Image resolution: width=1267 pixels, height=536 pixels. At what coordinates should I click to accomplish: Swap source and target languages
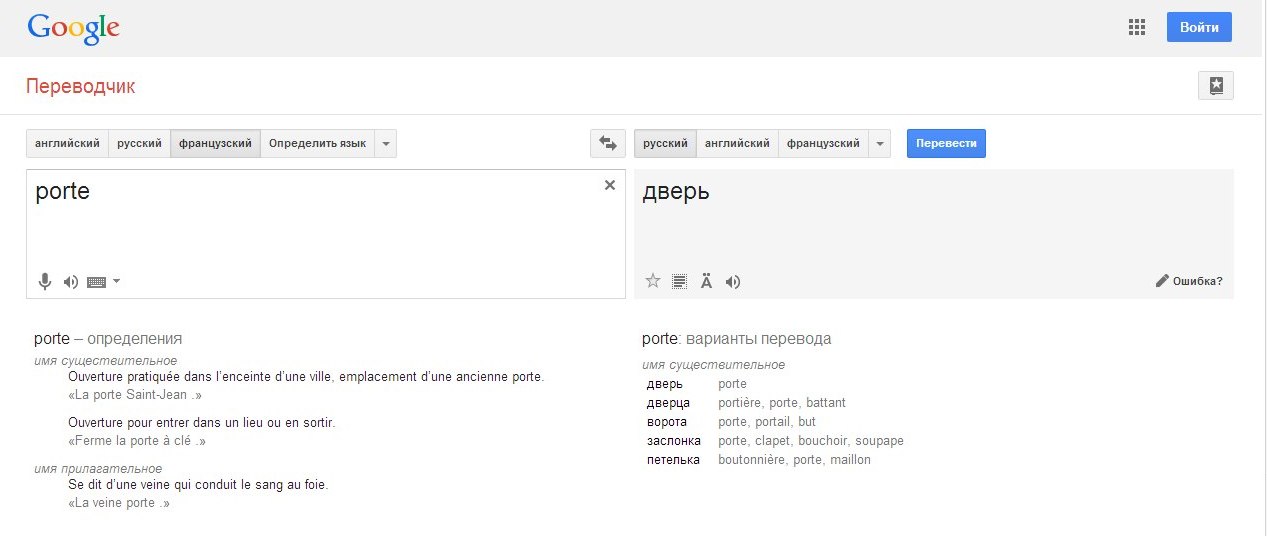607,144
